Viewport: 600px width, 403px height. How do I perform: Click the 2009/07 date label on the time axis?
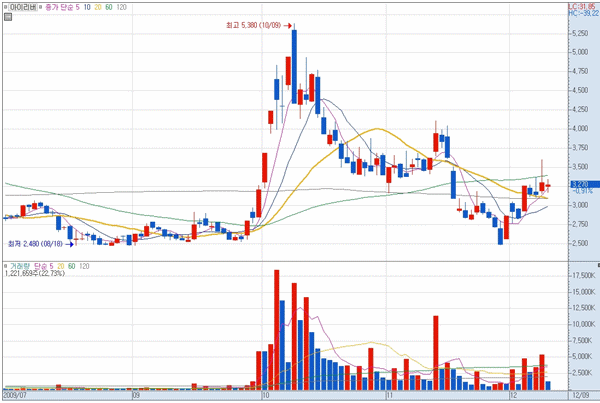(x=14, y=396)
